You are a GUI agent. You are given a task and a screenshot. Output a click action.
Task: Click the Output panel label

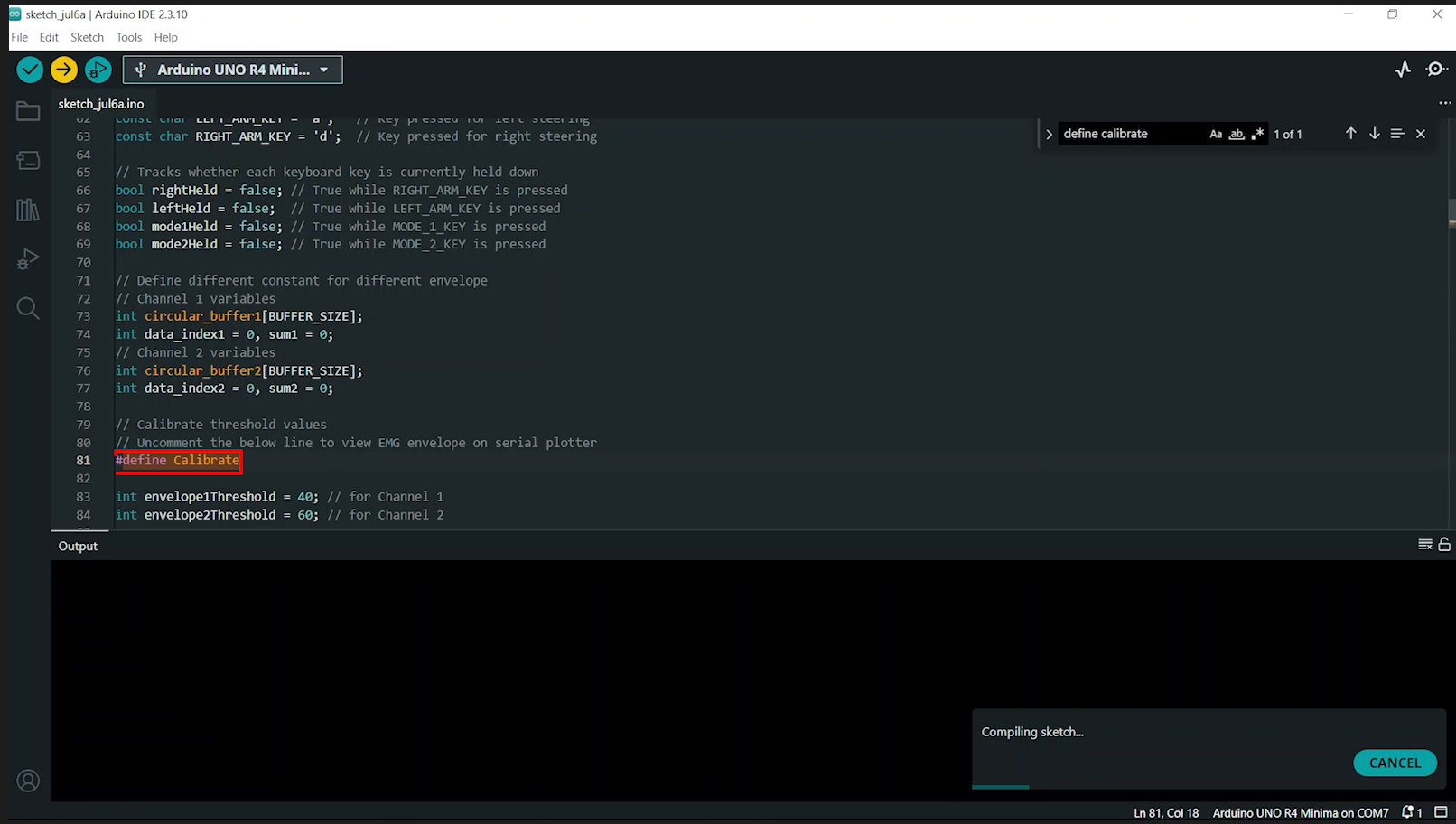click(78, 546)
